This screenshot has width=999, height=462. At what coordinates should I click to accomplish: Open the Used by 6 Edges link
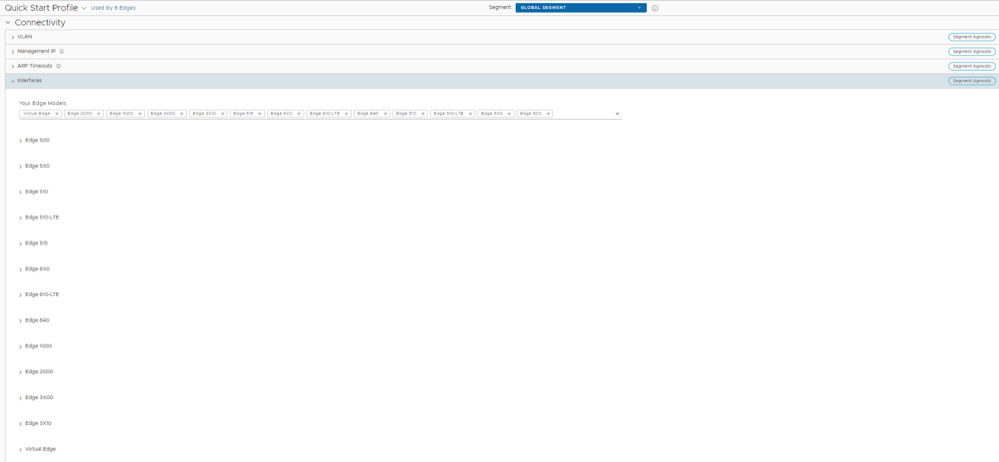click(113, 8)
